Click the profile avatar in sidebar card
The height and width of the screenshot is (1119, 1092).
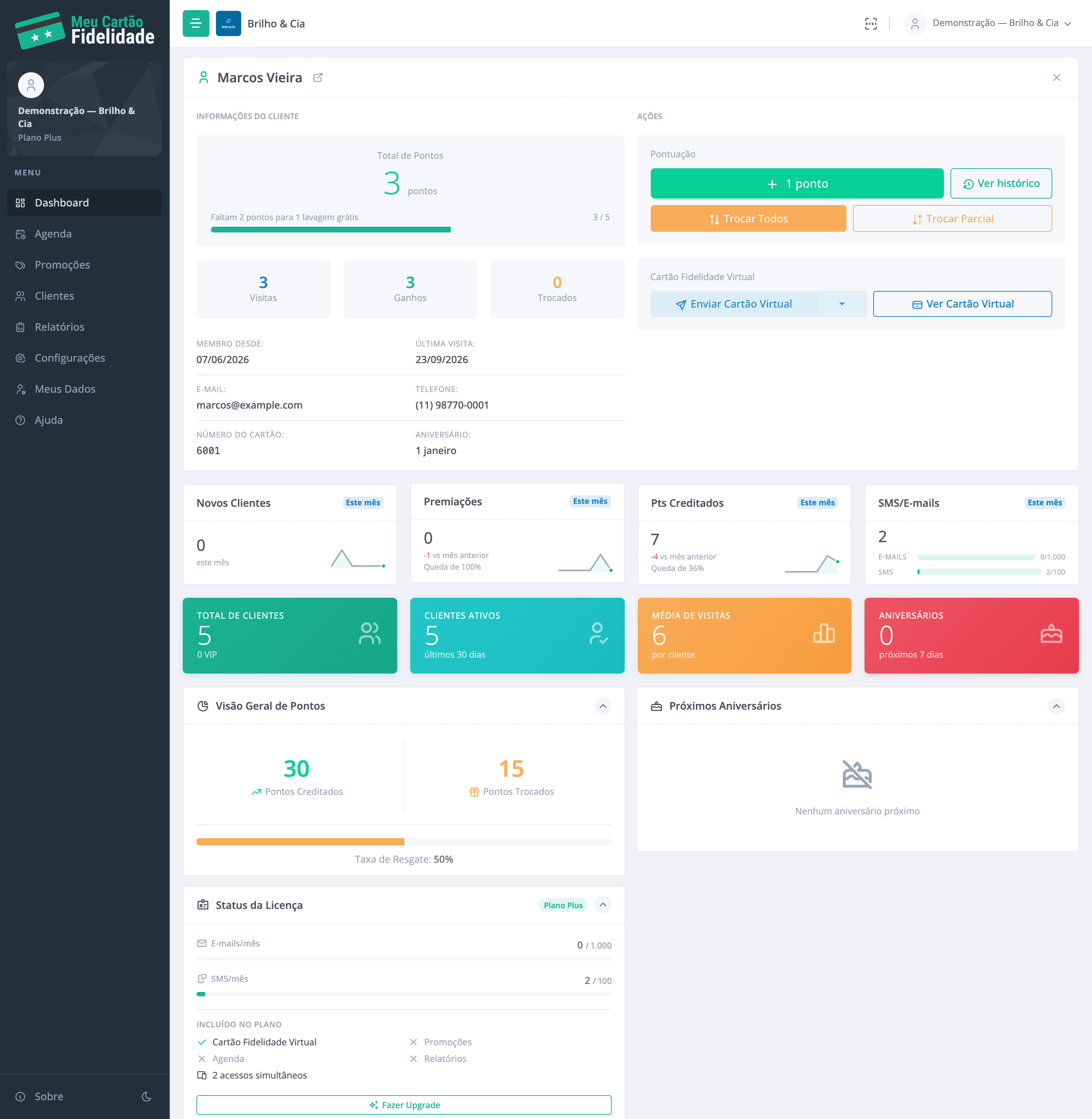(x=31, y=86)
